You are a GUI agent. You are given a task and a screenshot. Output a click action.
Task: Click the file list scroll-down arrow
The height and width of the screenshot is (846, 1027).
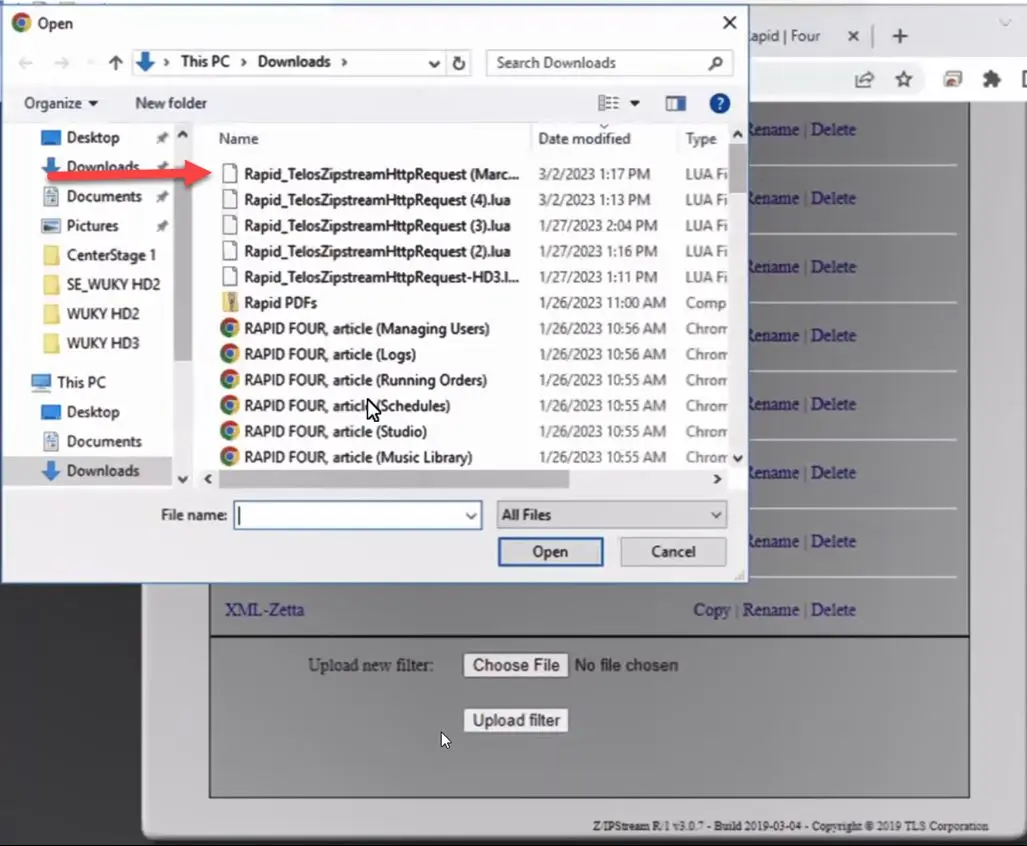pyautogui.click(x=738, y=458)
